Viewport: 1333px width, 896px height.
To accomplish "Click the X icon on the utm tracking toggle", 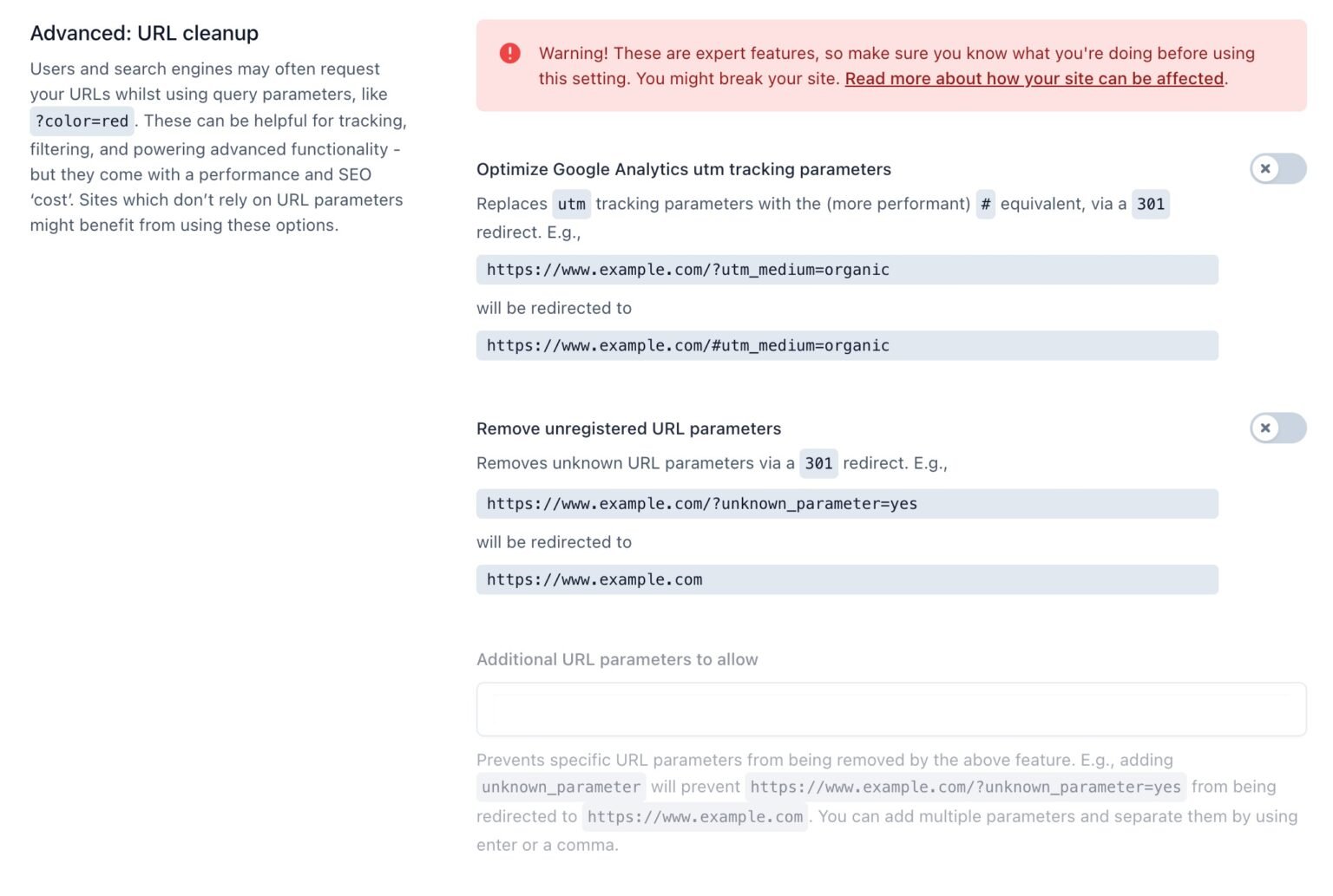I will (x=1267, y=170).
